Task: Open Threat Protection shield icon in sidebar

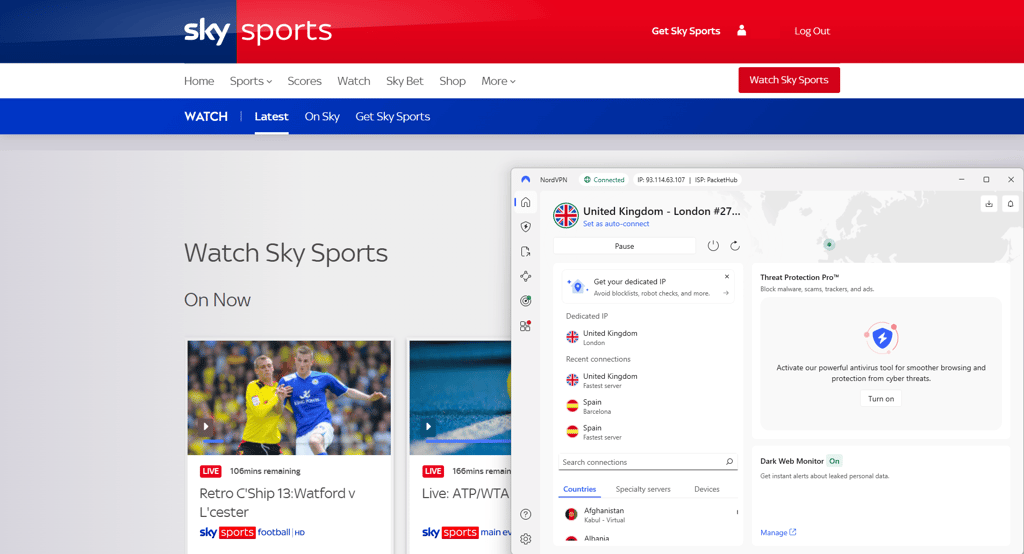Action: (x=526, y=227)
